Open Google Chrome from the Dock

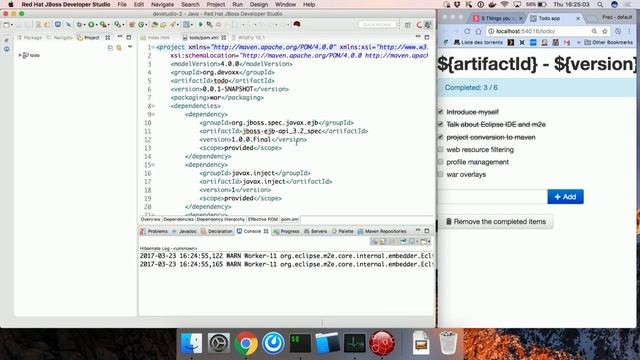pos(246,343)
